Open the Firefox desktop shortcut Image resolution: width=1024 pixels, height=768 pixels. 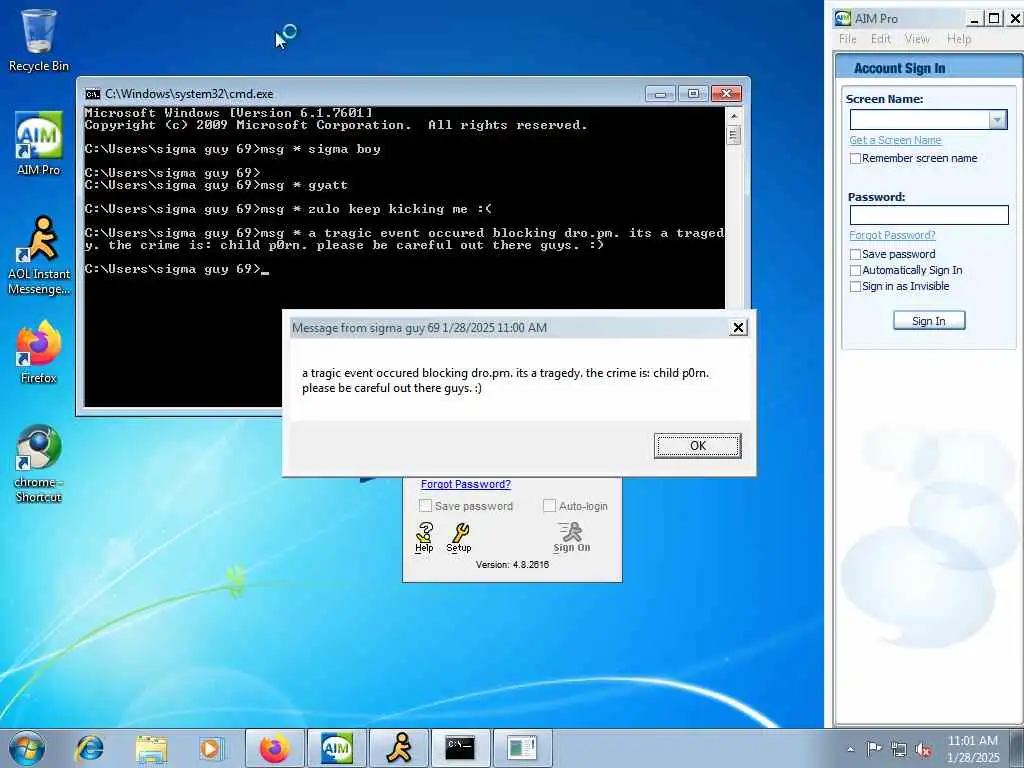(x=39, y=351)
